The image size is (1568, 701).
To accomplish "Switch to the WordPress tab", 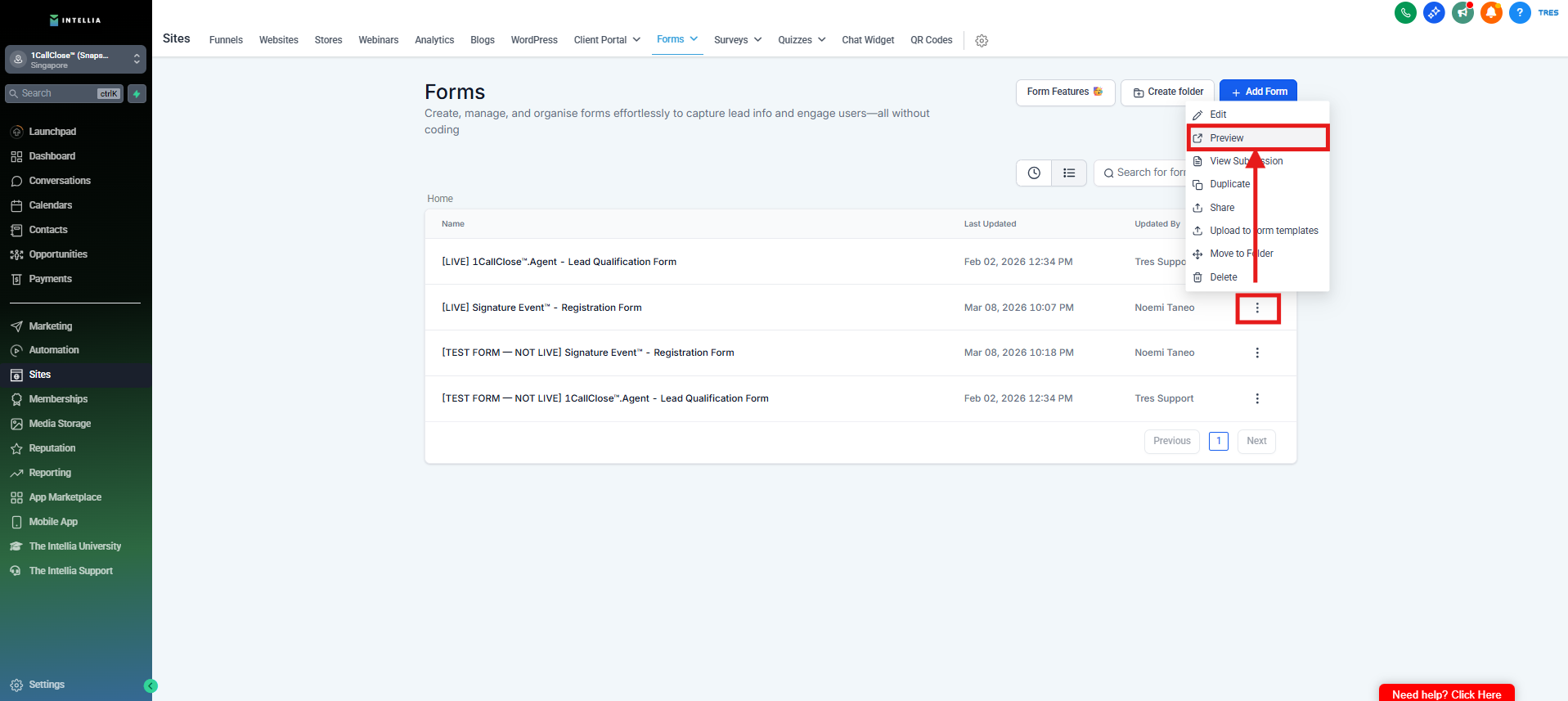I will point(534,40).
